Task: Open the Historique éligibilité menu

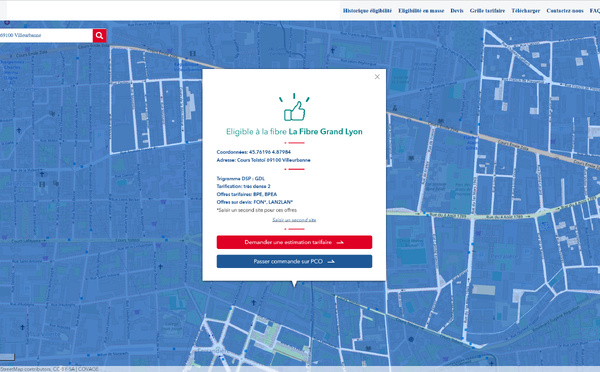Action: click(367, 11)
